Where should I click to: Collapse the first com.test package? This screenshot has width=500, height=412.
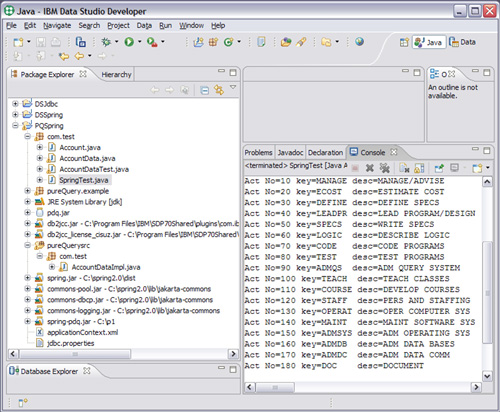(x=27, y=136)
